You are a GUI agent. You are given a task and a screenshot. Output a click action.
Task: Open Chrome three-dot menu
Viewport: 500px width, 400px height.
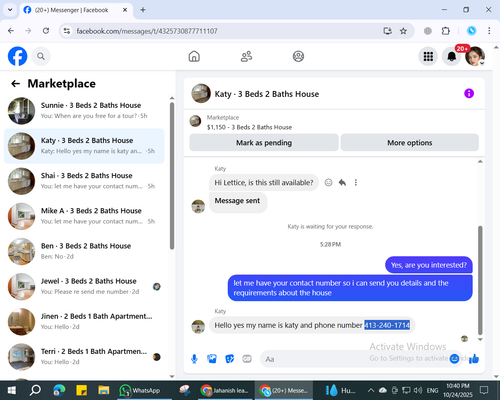(489, 31)
